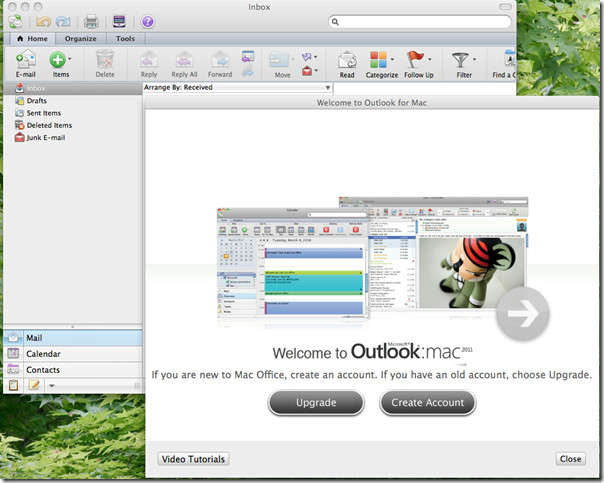Create a new E-mail message

tap(25, 64)
